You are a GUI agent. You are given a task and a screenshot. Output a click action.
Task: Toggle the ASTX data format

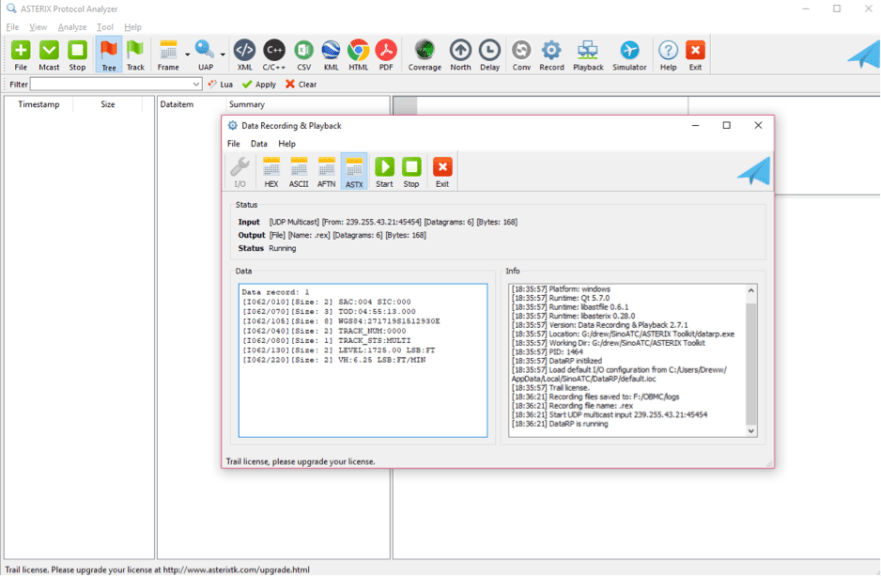[x=354, y=171]
